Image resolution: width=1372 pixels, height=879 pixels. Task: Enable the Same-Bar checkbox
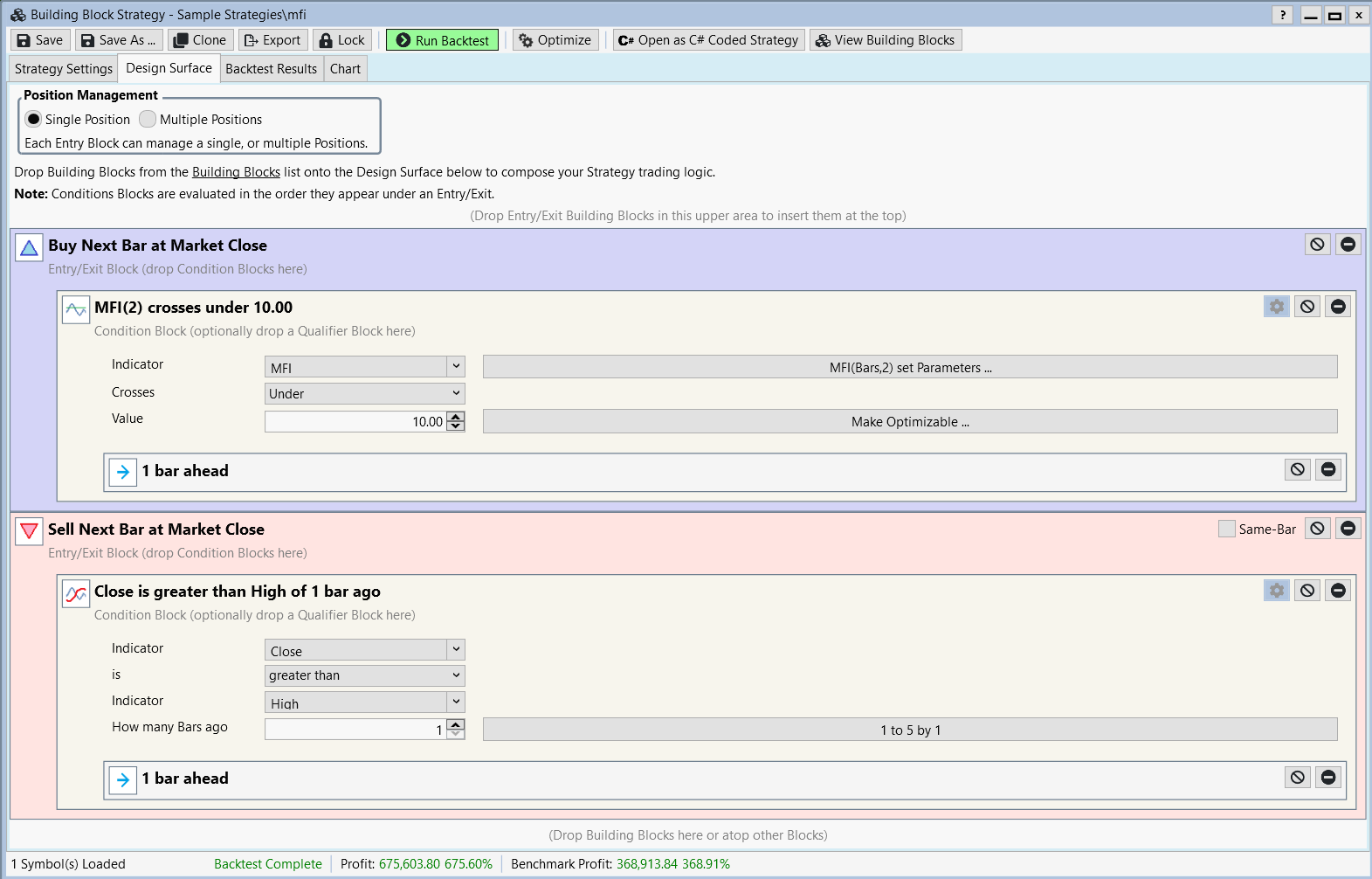pyautogui.click(x=1226, y=529)
